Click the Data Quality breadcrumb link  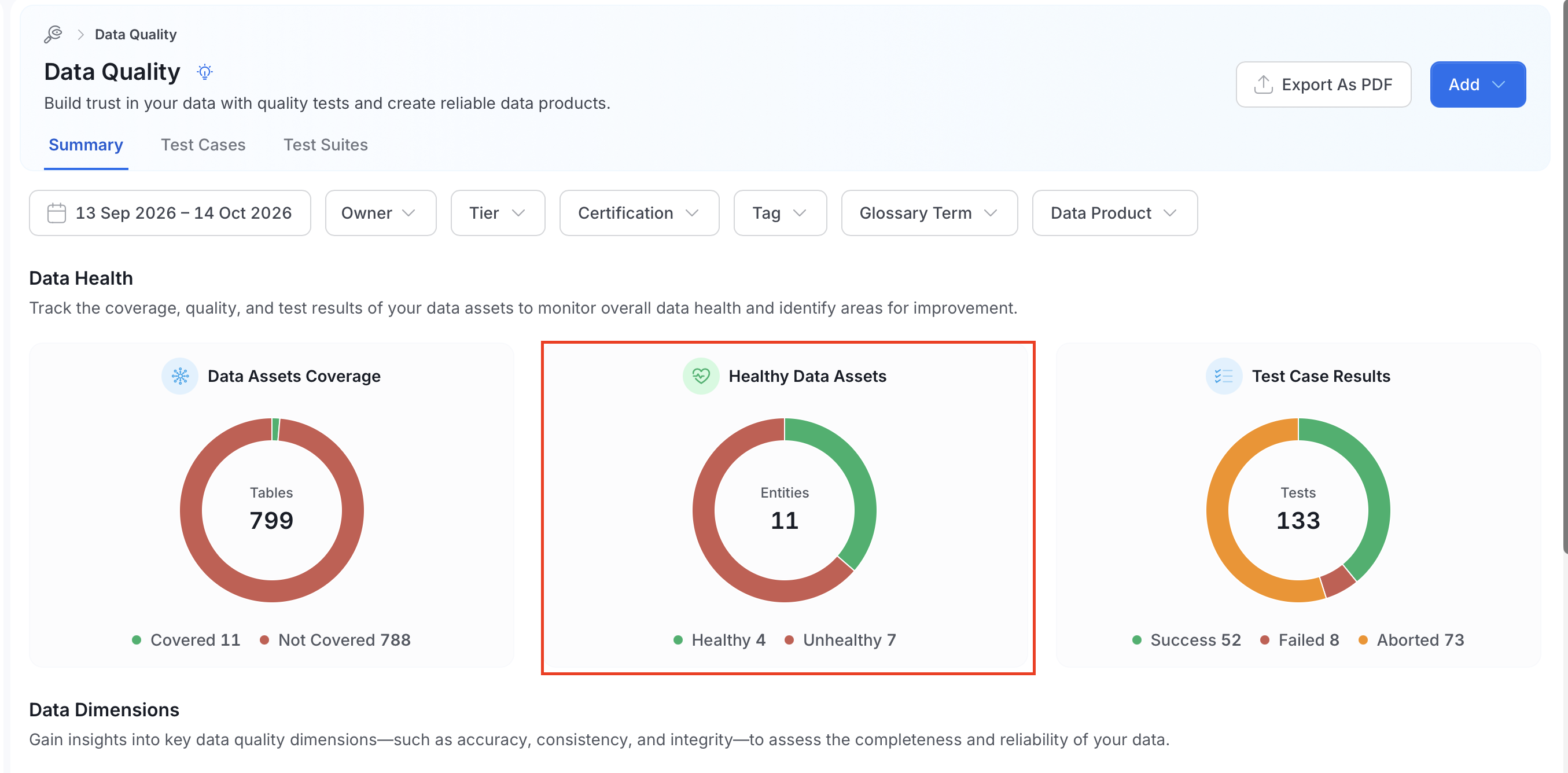pyautogui.click(x=136, y=35)
